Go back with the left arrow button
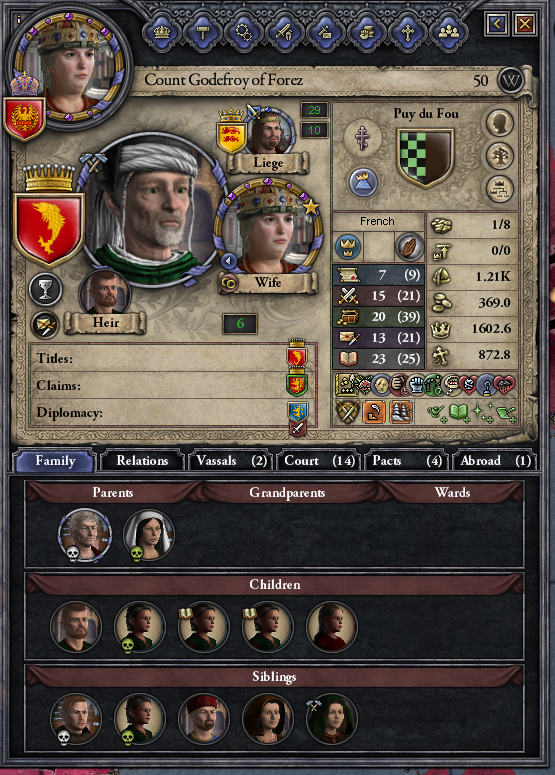The image size is (555, 775). 497,23
